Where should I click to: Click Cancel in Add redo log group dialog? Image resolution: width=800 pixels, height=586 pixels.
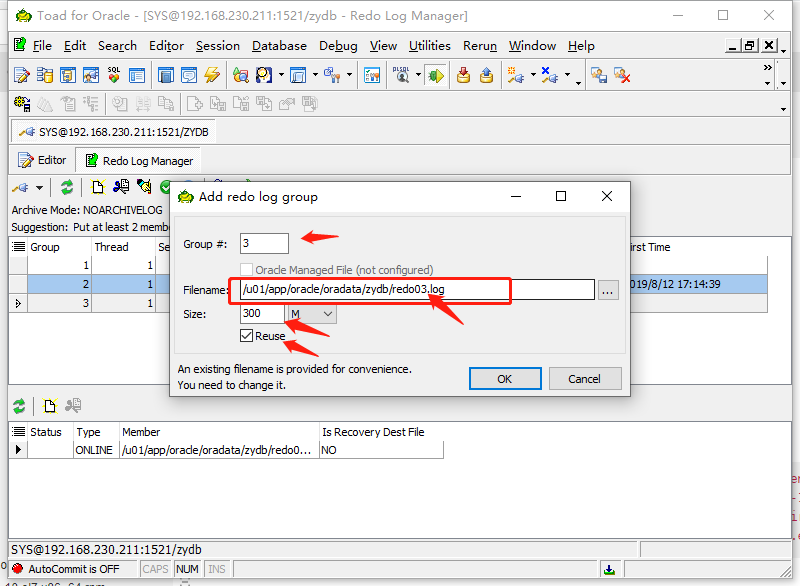(x=585, y=378)
